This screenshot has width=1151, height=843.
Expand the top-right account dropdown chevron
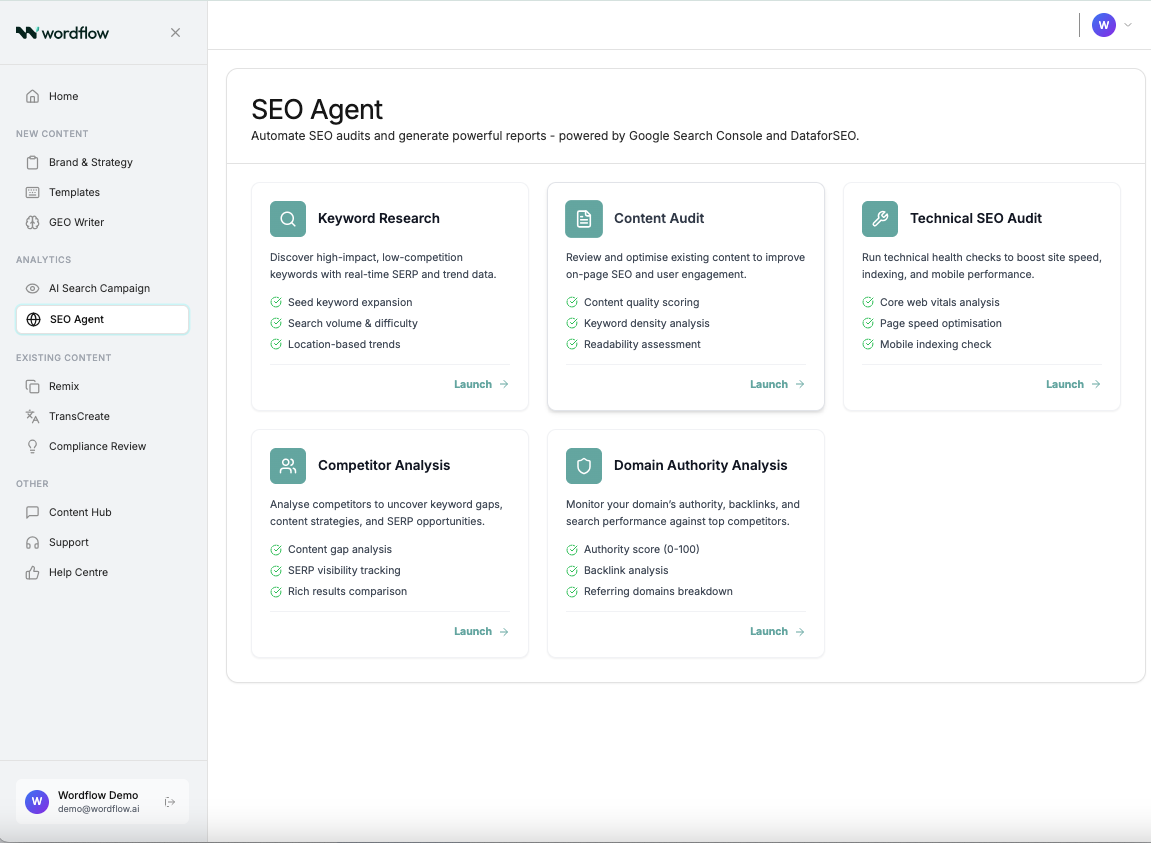tap(1128, 25)
